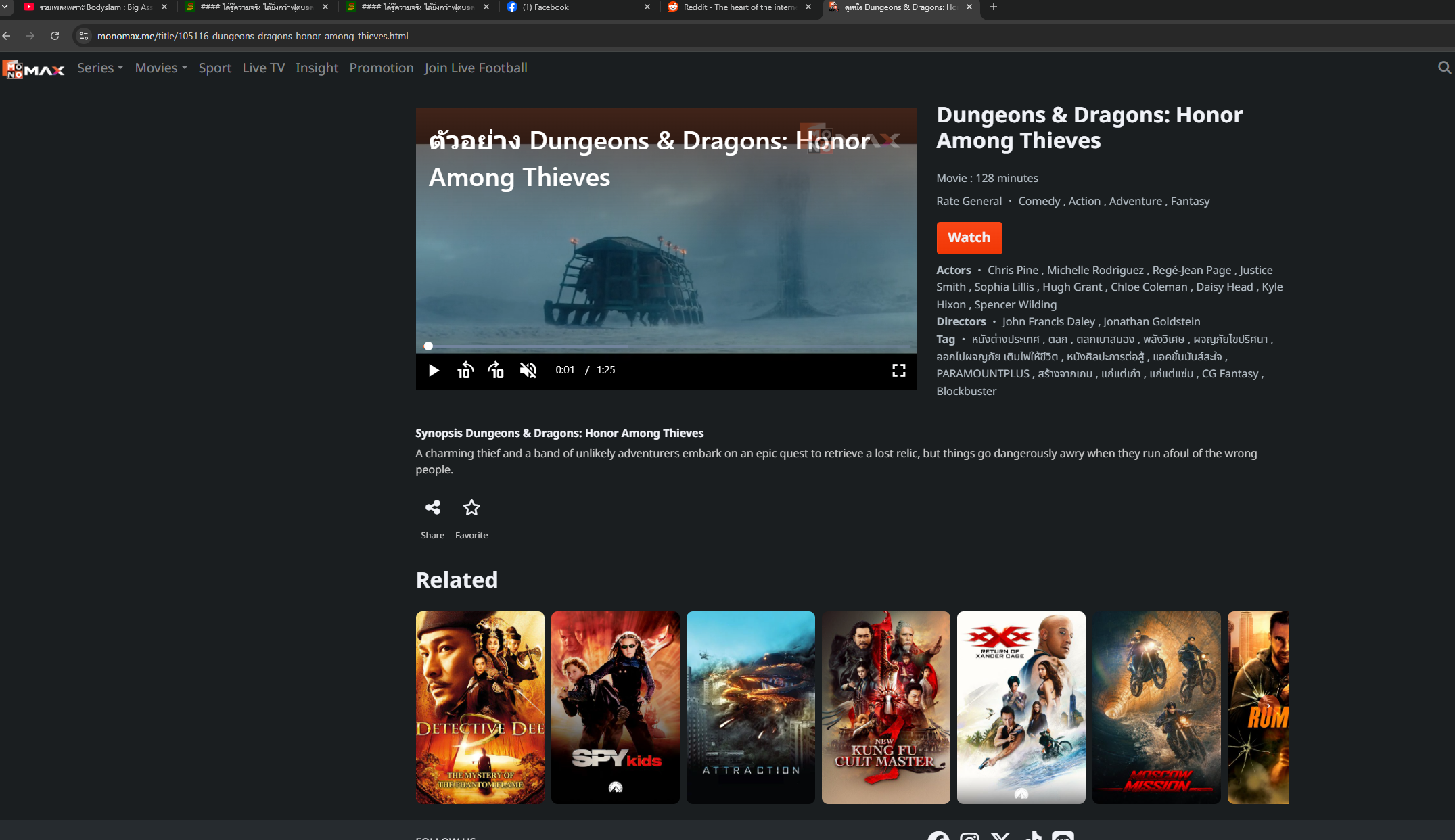Click the Blockbuster tag

pyautogui.click(x=966, y=391)
